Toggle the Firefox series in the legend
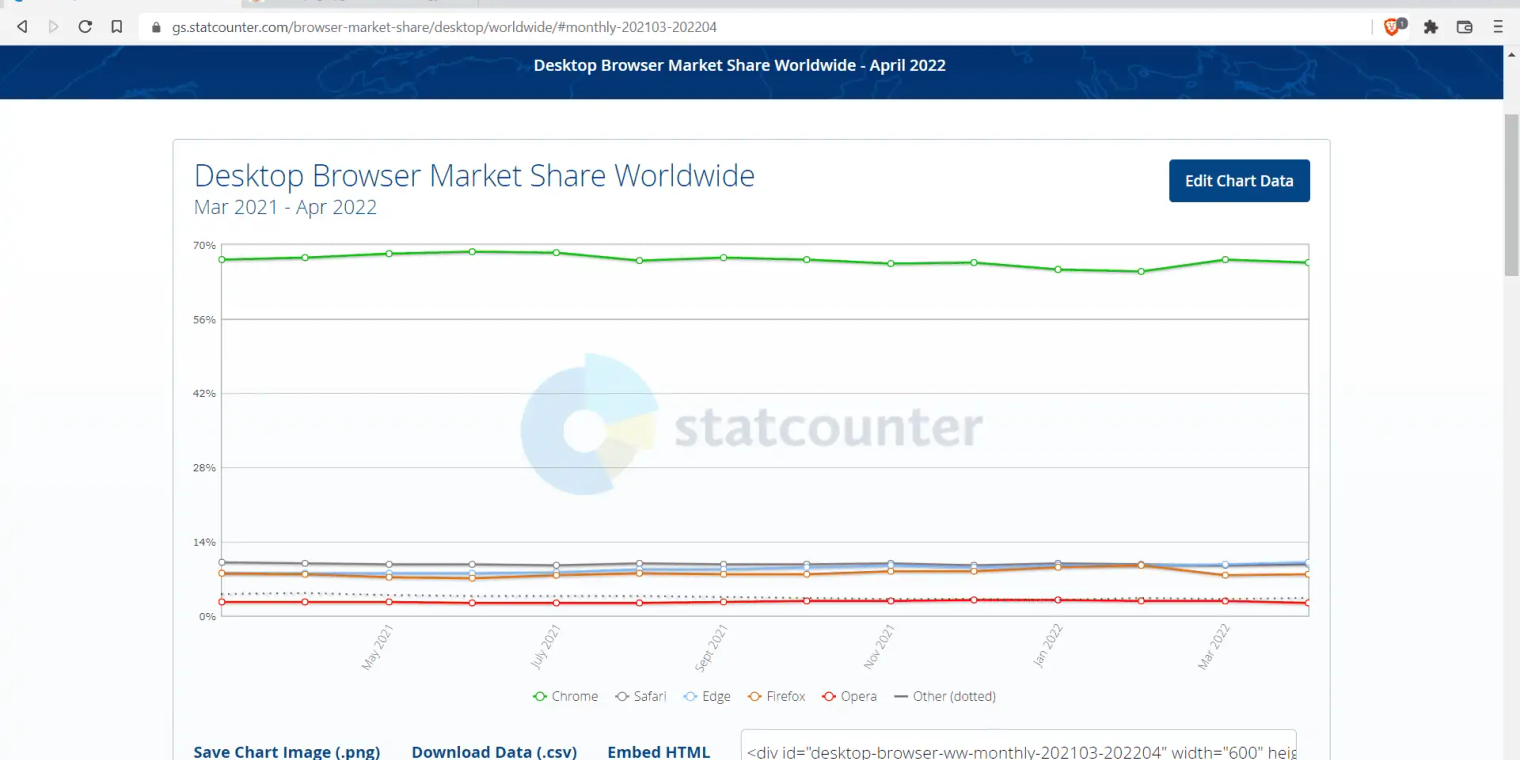This screenshot has width=1520, height=760. pyautogui.click(x=776, y=696)
